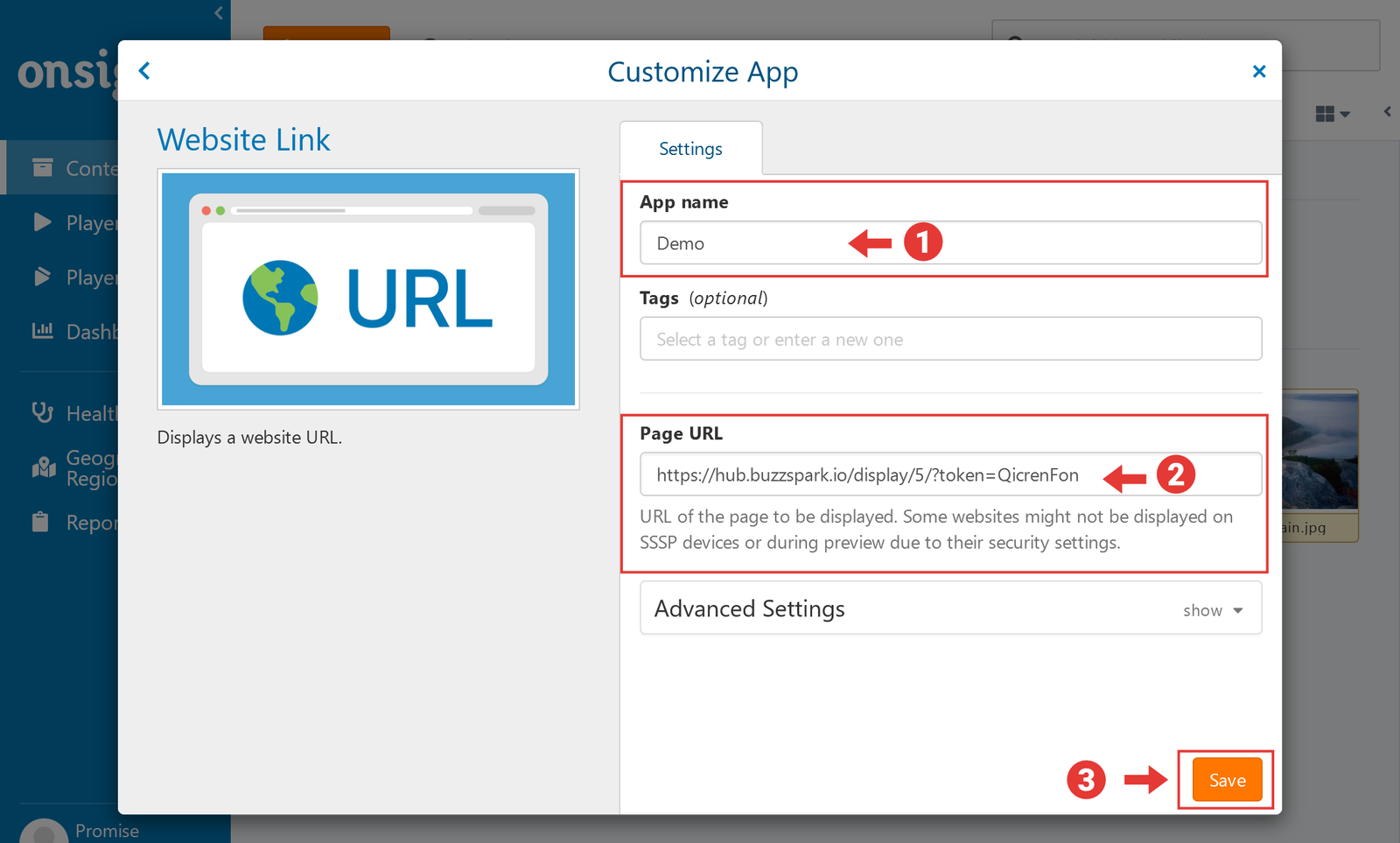1400x843 pixels.
Task: Switch to the Settings tab
Action: [690, 149]
